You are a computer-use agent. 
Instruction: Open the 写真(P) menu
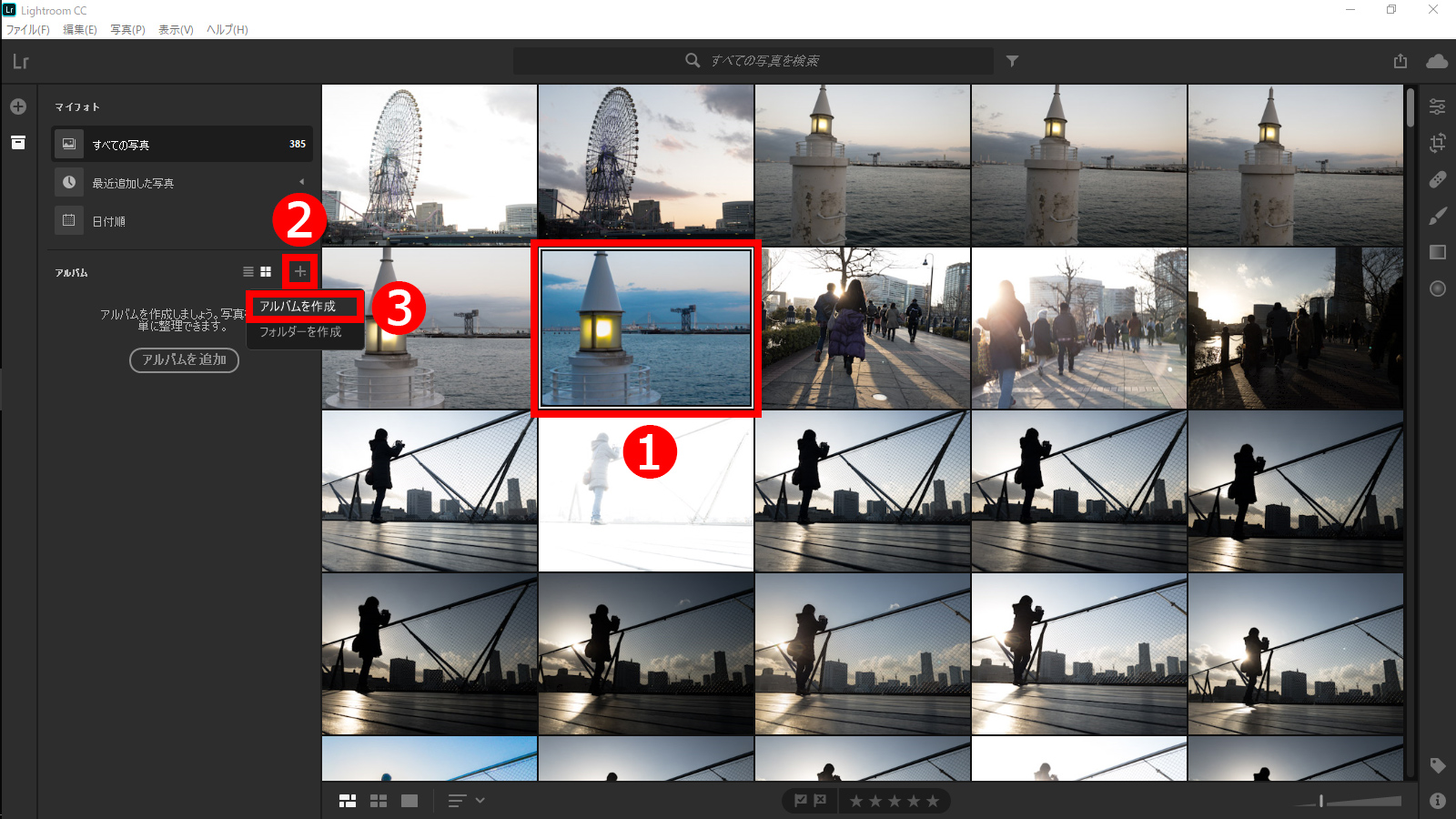pos(128,30)
